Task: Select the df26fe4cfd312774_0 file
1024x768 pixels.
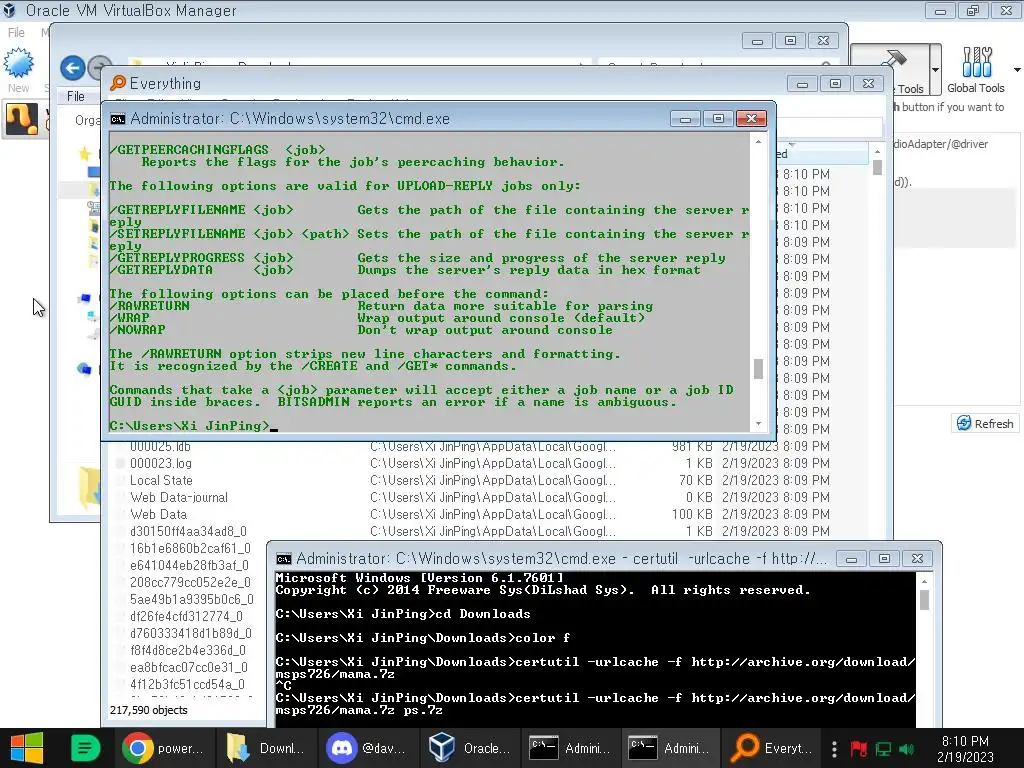Action: click(x=186, y=616)
